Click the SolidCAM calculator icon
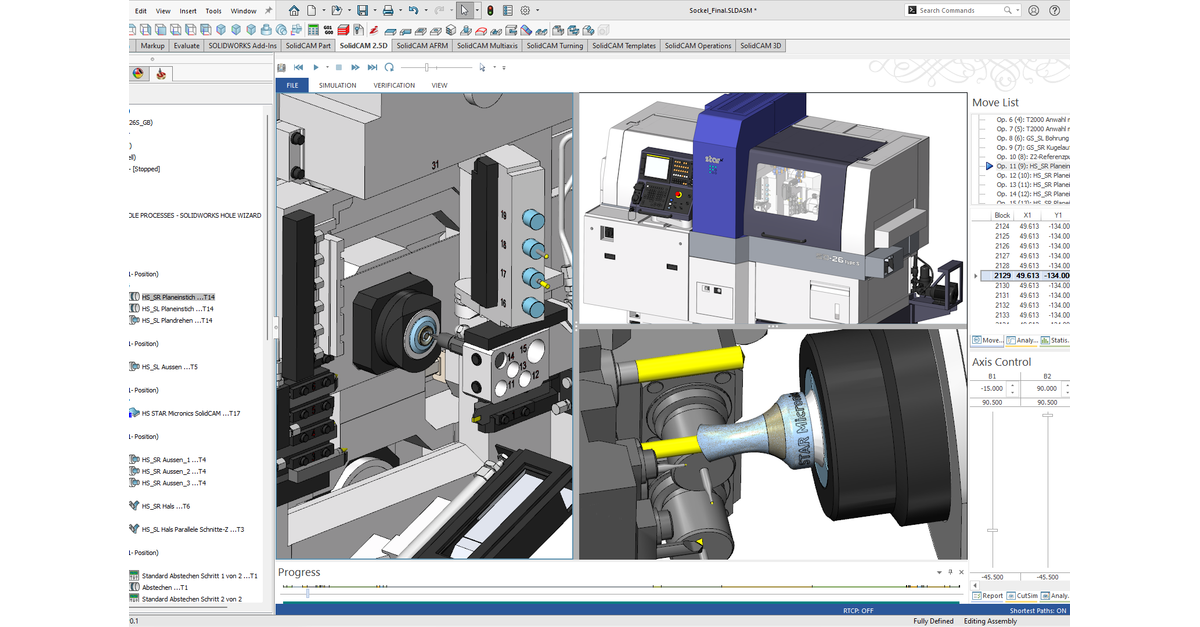This screenshot has height=627, width=1200. coord(313,30)
